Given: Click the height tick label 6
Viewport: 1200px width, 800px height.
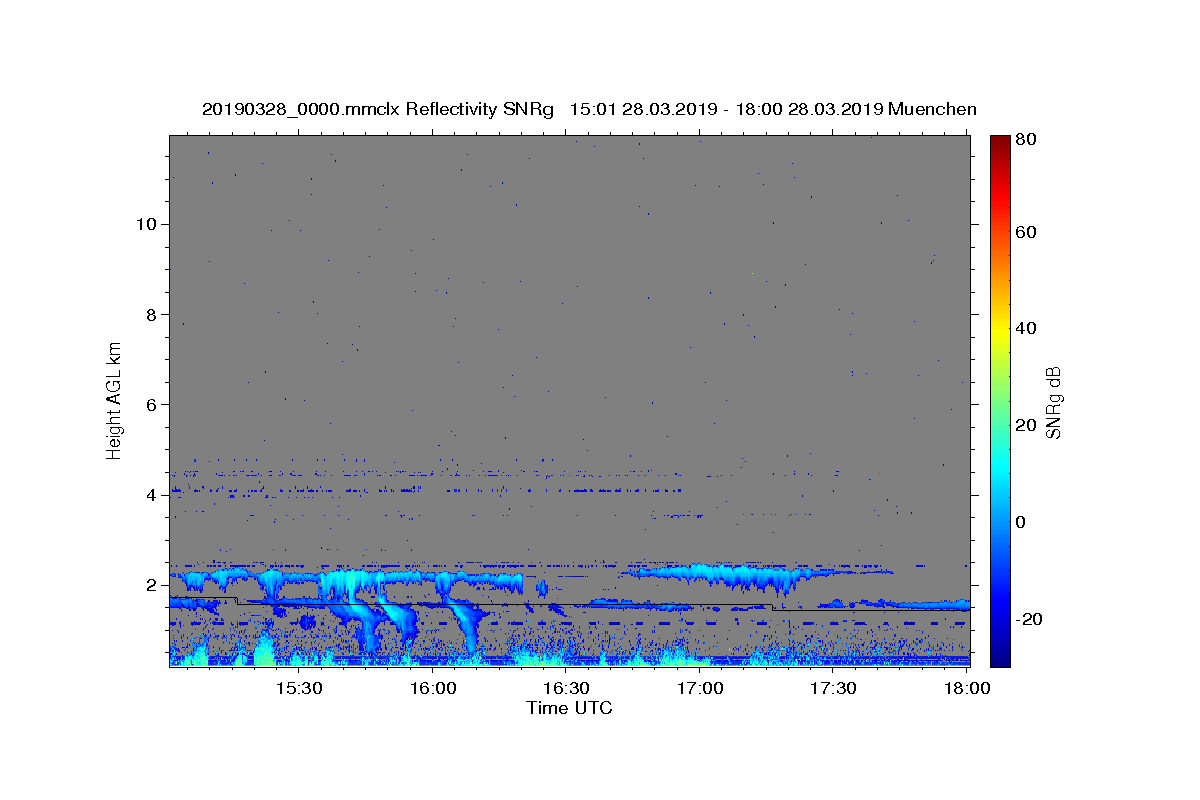Looking at the screenshot, I should click(150, 404).
